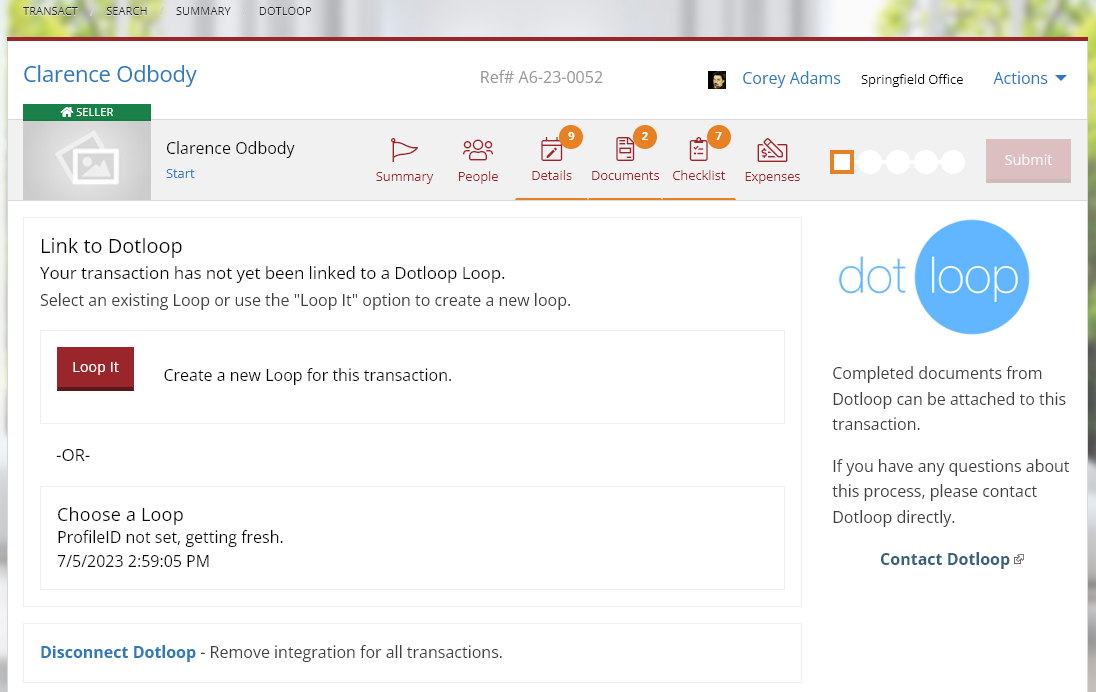
Task: Click the orange progress step indicator
Action: click(x=841, y=161)
